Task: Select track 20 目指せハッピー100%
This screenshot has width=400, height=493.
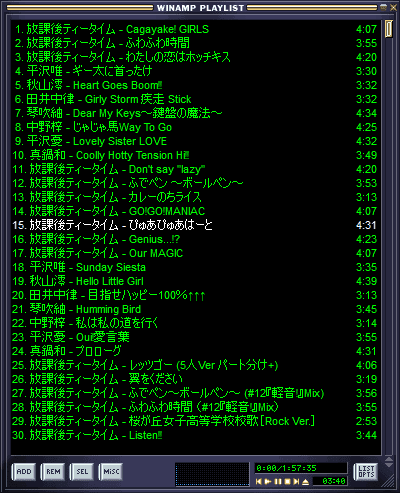Action: coord(196,295)
